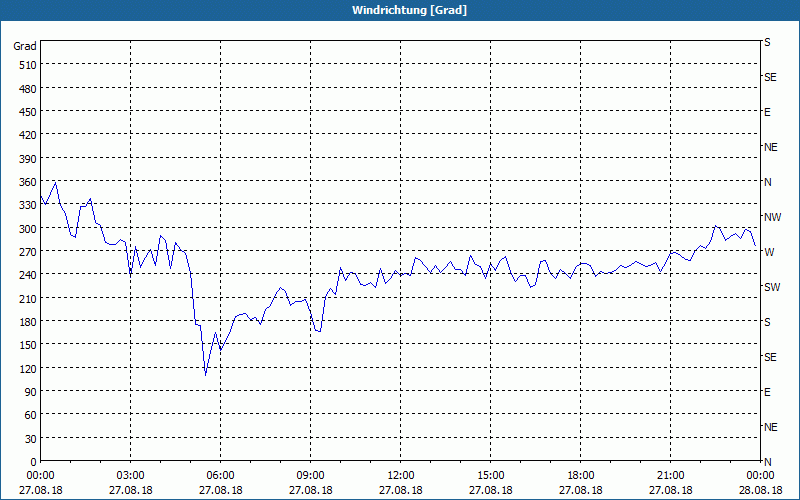Image resolution: width=800 pixels, height=500 pixels.
Task: Click the 240 degree tick label
Action: pos(28,276)
